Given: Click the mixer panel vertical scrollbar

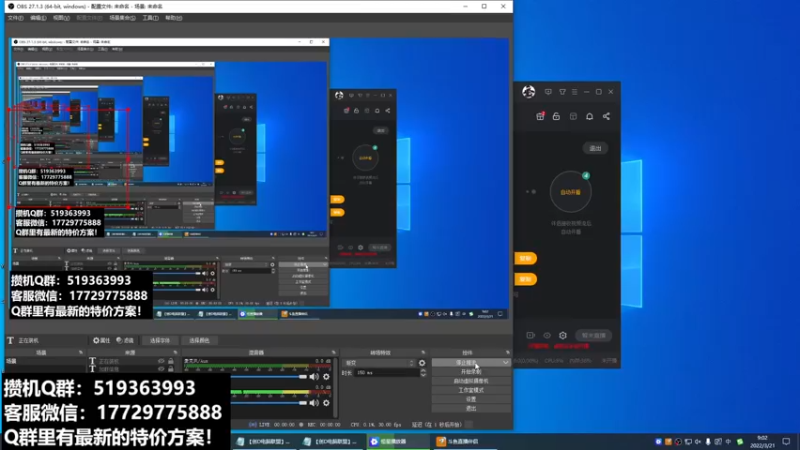Looking at the screenshot, I should click(x=335, y=388).
